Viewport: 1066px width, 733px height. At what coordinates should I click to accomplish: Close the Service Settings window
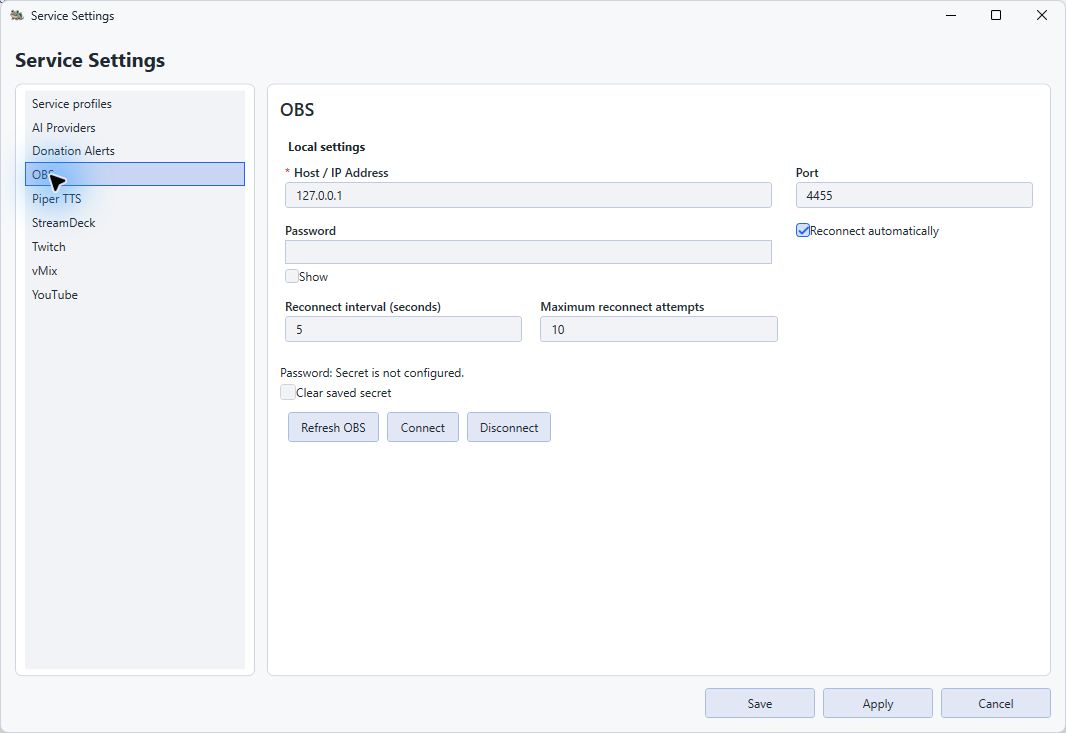tap(1042, 15)
